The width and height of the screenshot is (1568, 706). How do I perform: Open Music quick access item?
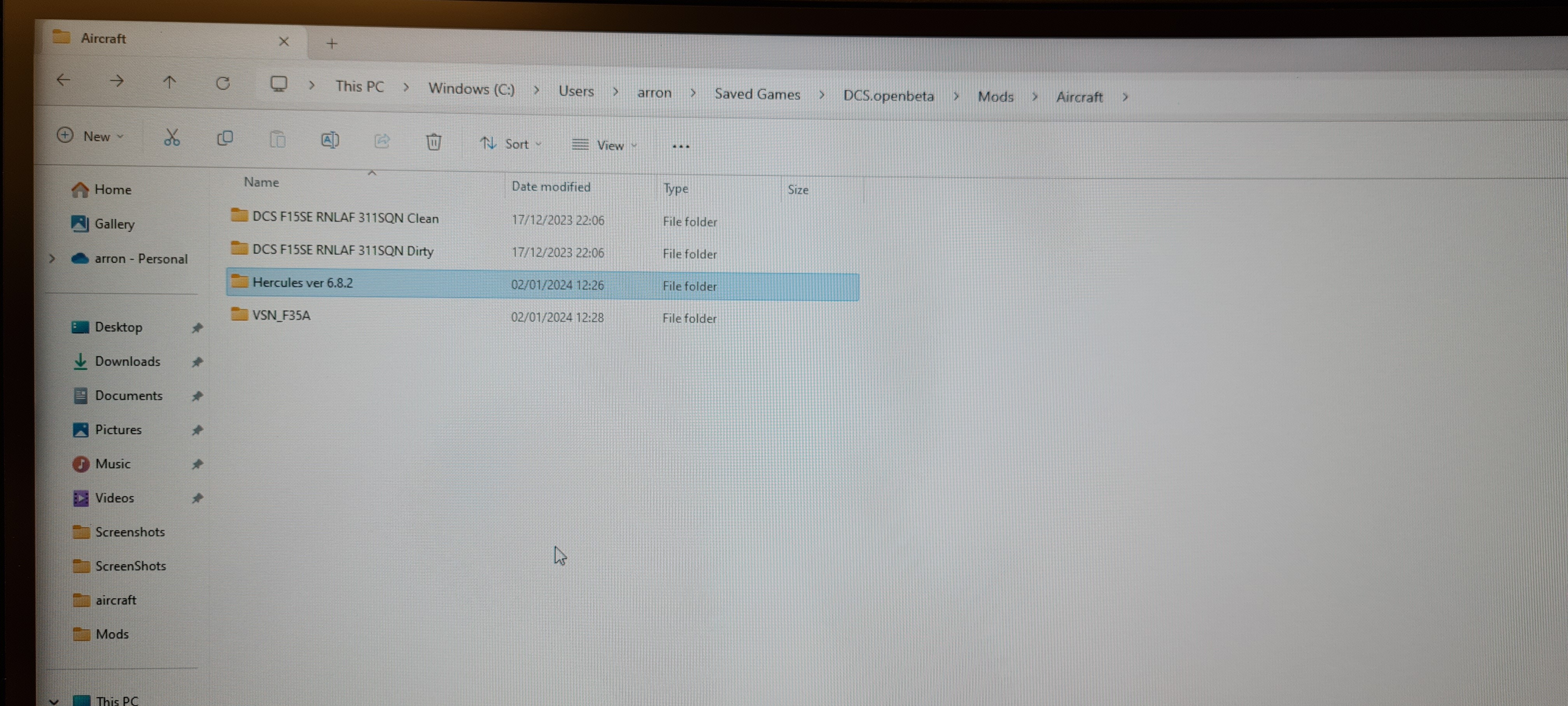pos(101,463)
